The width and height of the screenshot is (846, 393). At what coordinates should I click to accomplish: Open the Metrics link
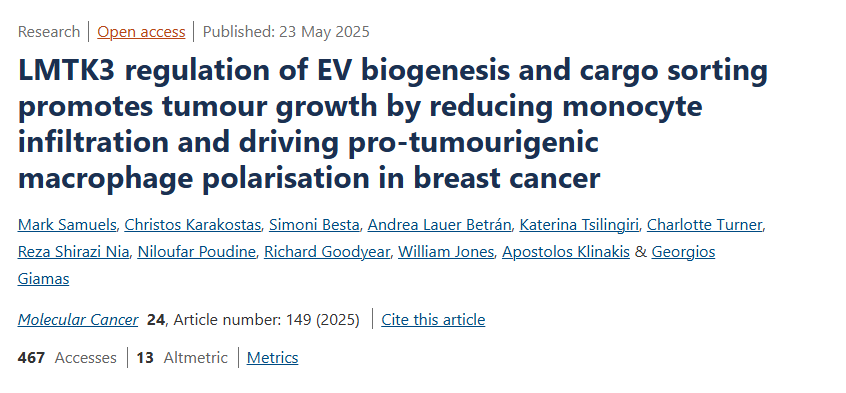pyautogui.click(x=272, y=357)
